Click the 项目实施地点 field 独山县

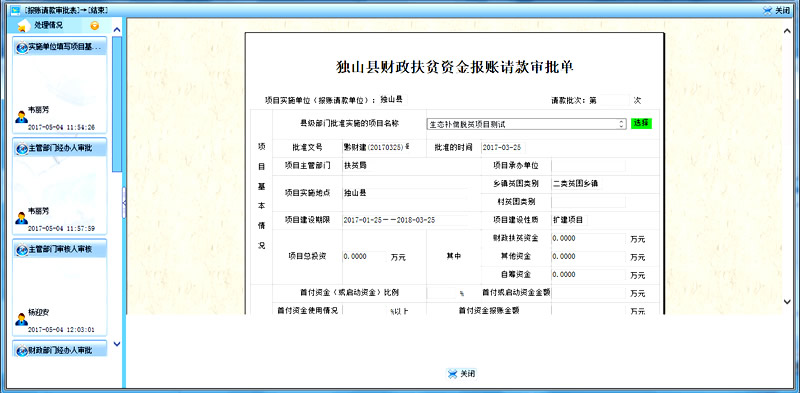[x=405, y=193]
